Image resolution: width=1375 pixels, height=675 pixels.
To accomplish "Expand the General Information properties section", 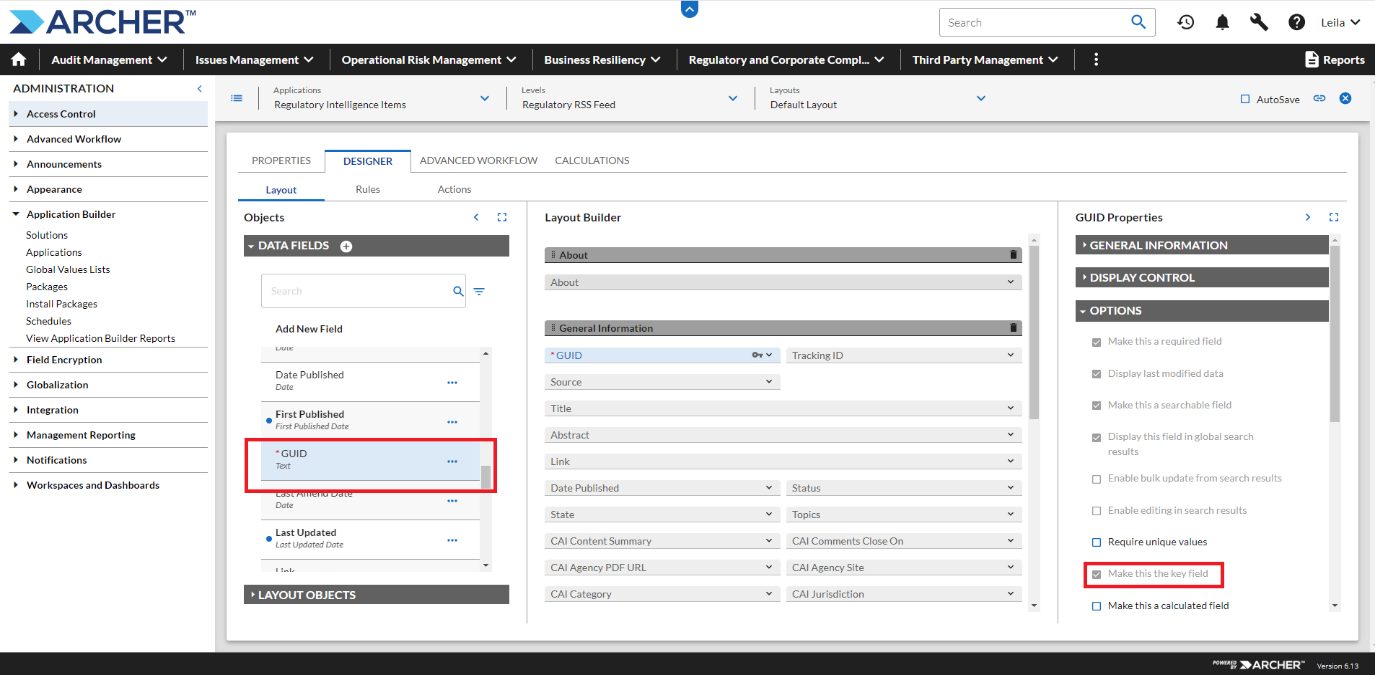I will coord(1202,245).
